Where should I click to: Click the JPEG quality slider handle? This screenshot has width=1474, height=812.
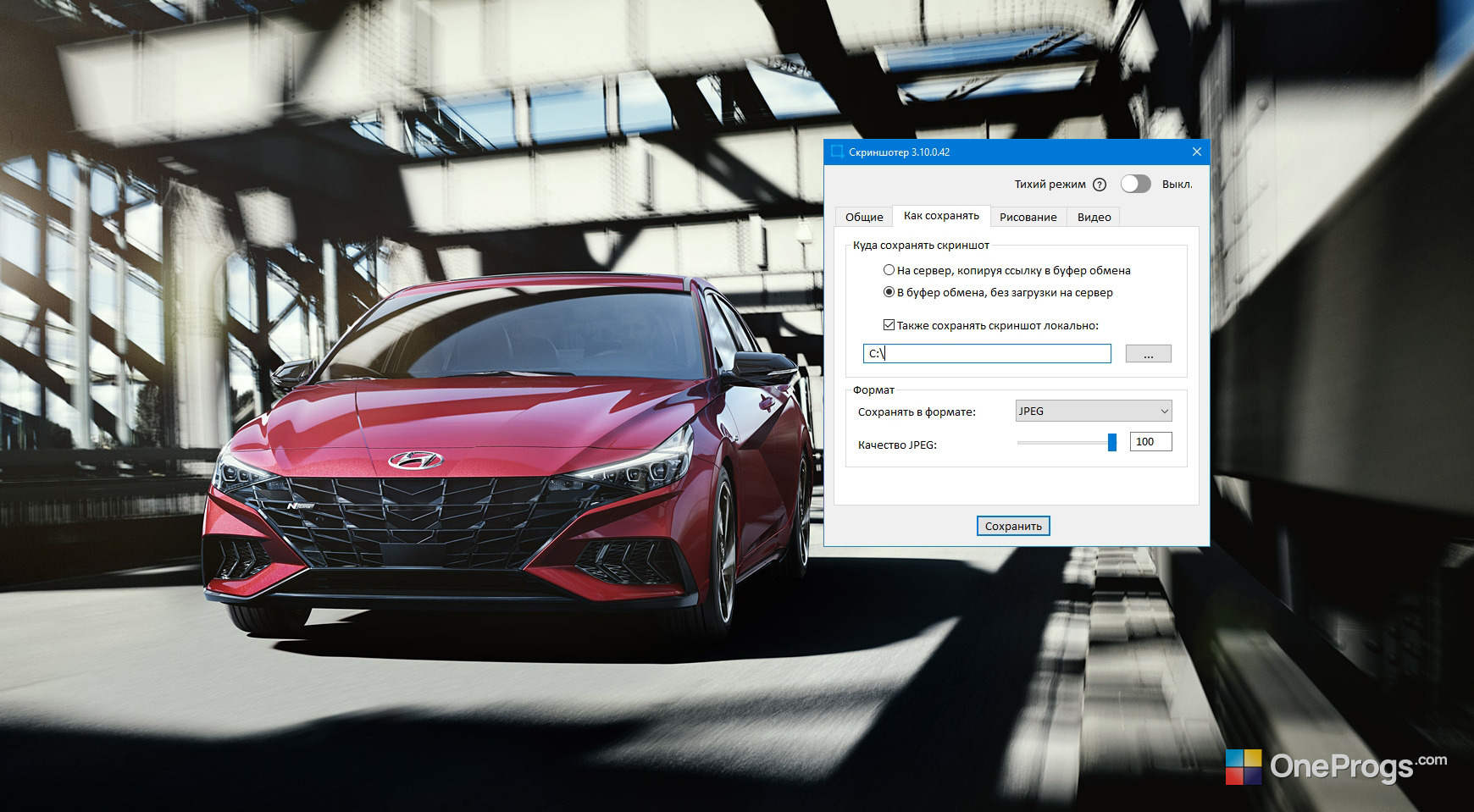point(1112,442)
